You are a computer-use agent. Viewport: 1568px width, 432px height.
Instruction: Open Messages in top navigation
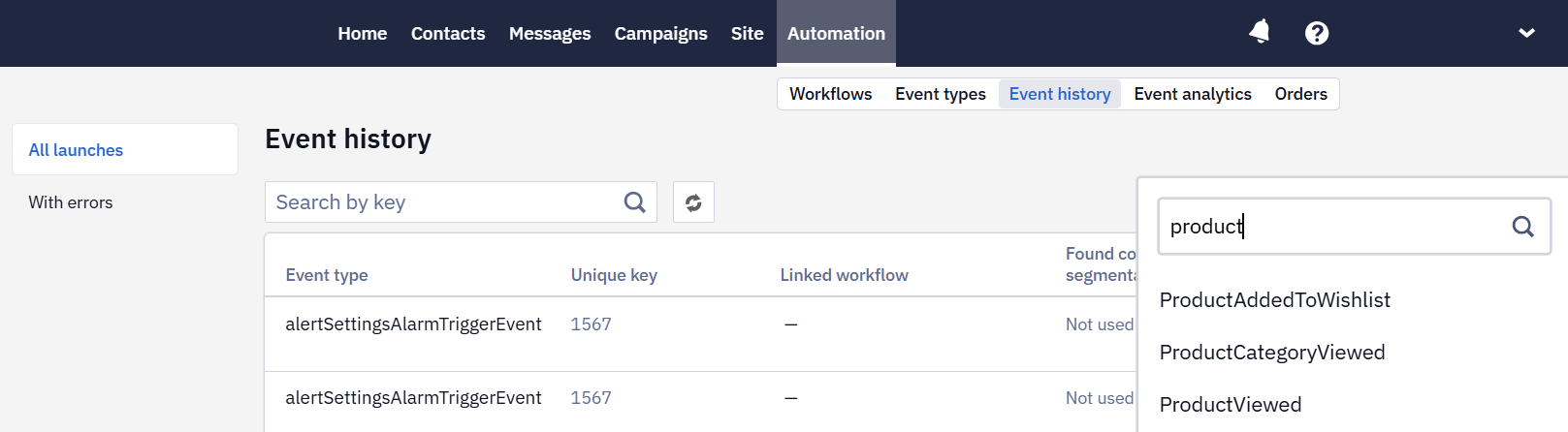coord(550,34)
